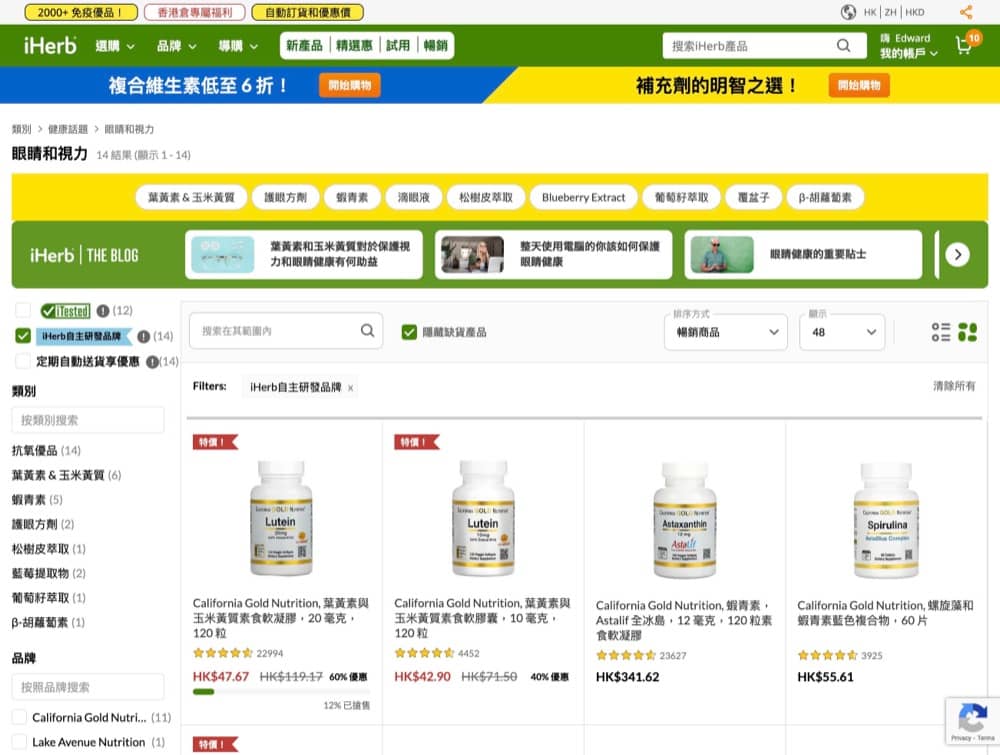Click the reCAPTCHA badge
This screenshot has width=1000, height=755.
click(x=973, y=721)
